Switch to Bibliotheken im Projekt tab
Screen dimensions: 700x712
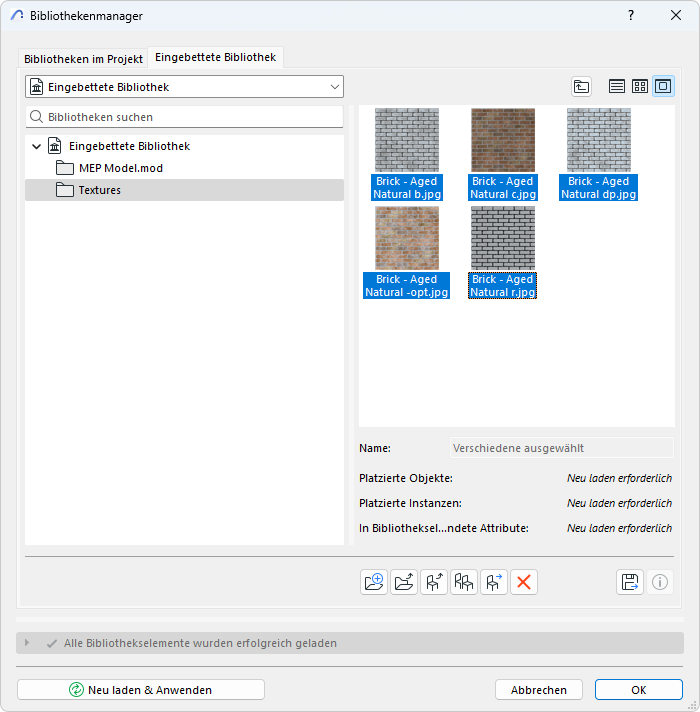[83, 59]
